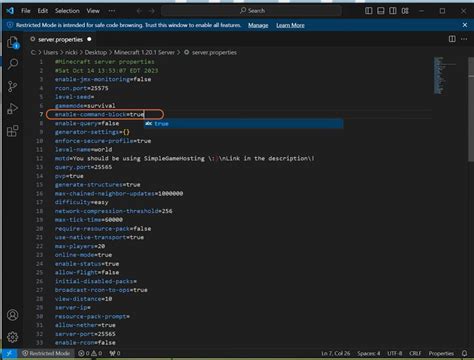Toggle the primary side bar layout button
474x360 pixels.
(369, 11)
